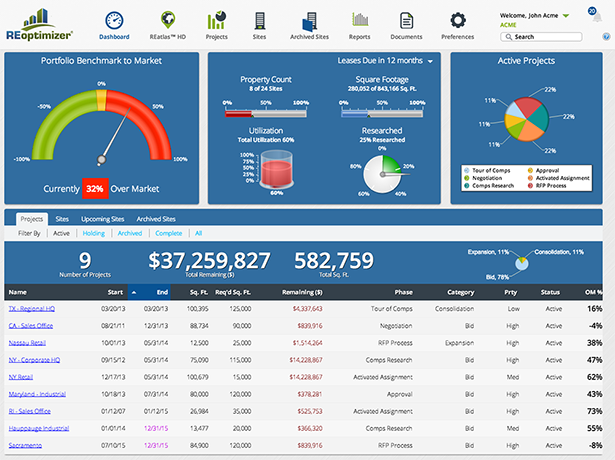The image size is (615, 460).
Task: Click the blue help question icon
Action: (x=606, y=36)
